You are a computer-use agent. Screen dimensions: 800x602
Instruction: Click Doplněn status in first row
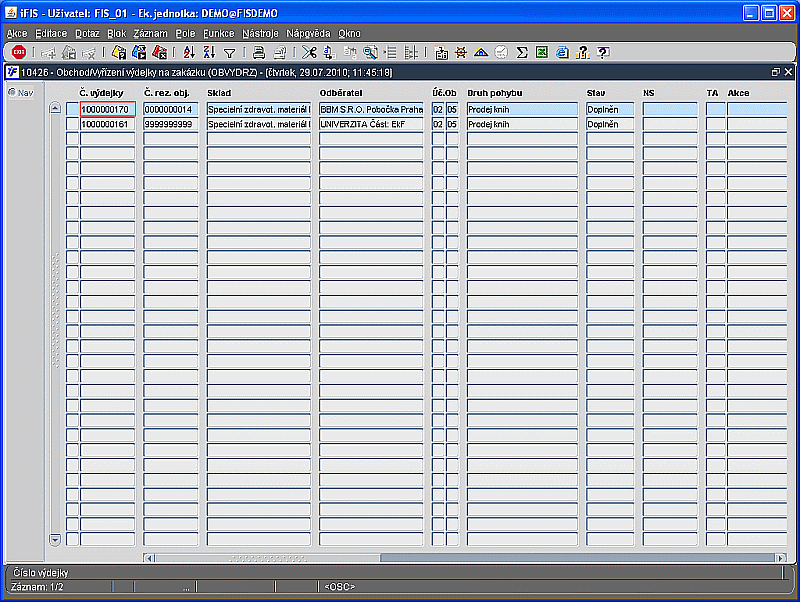[610, 109]
